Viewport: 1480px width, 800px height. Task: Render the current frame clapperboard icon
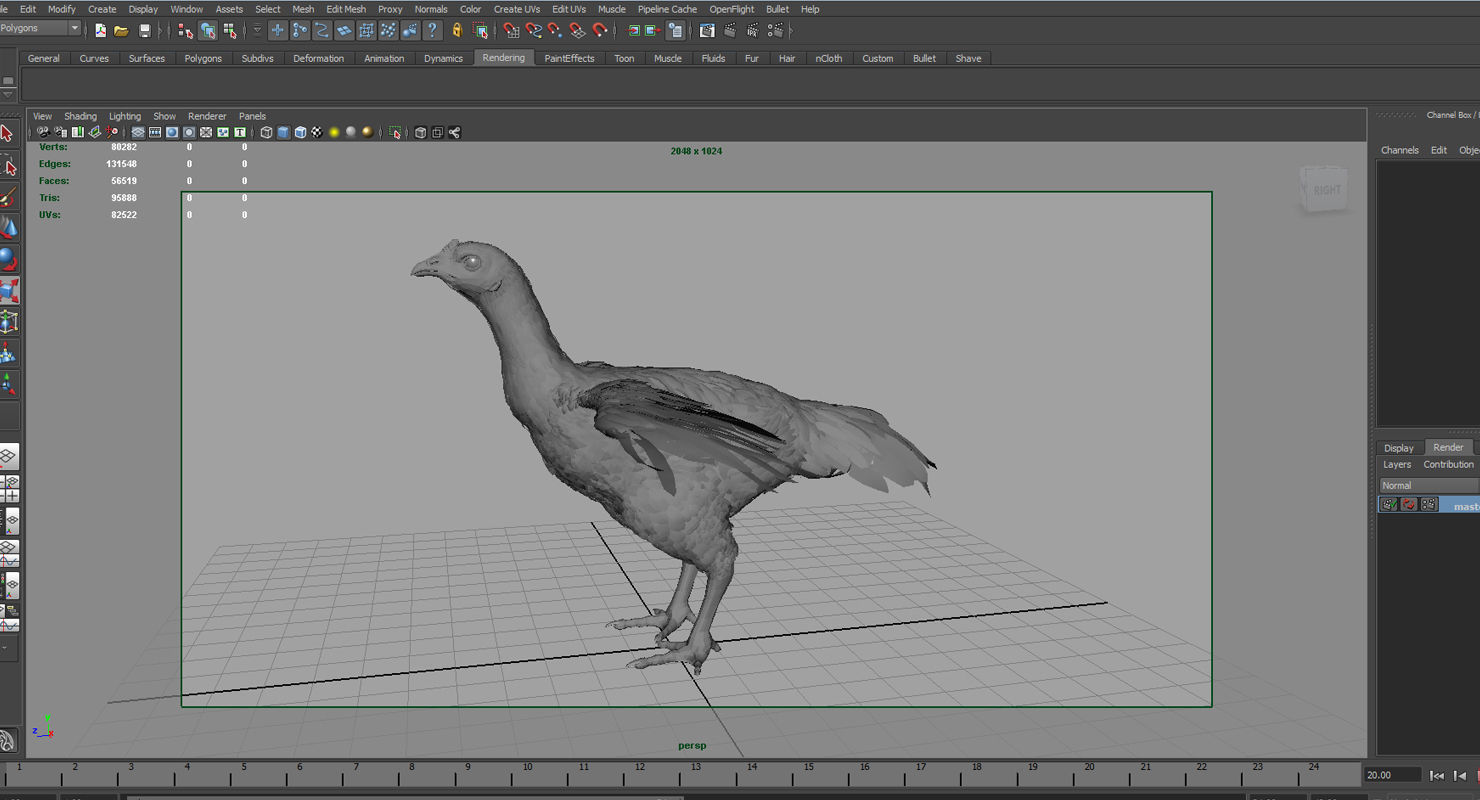point(730,31)
